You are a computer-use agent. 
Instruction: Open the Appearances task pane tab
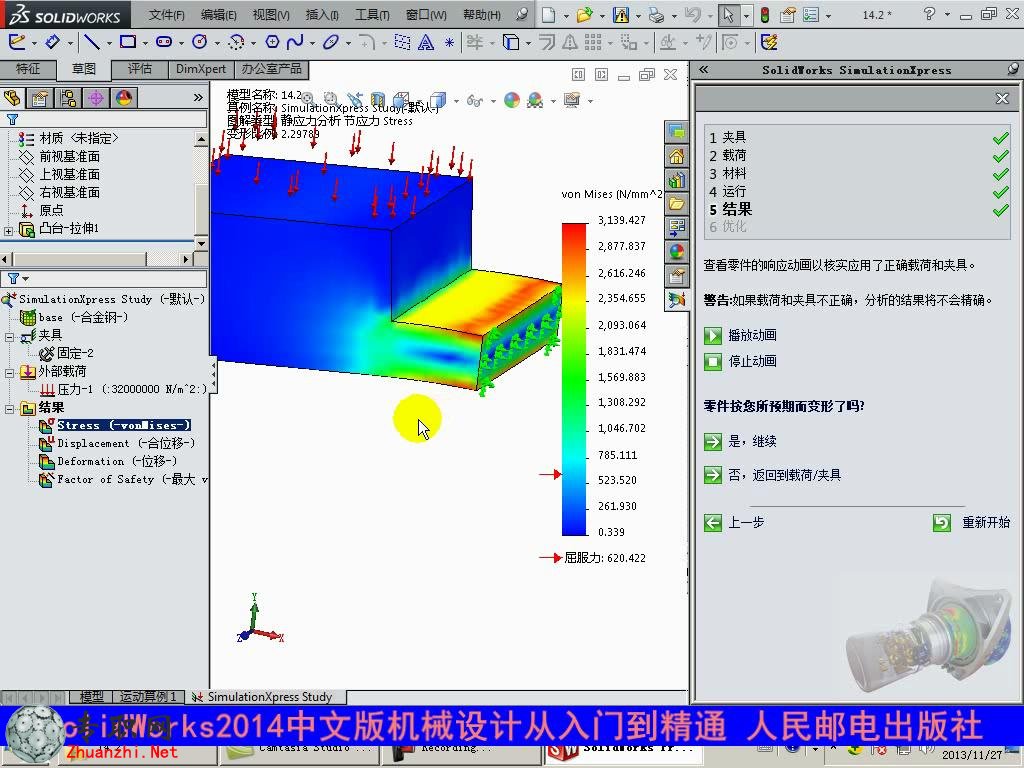pos(677,251)
